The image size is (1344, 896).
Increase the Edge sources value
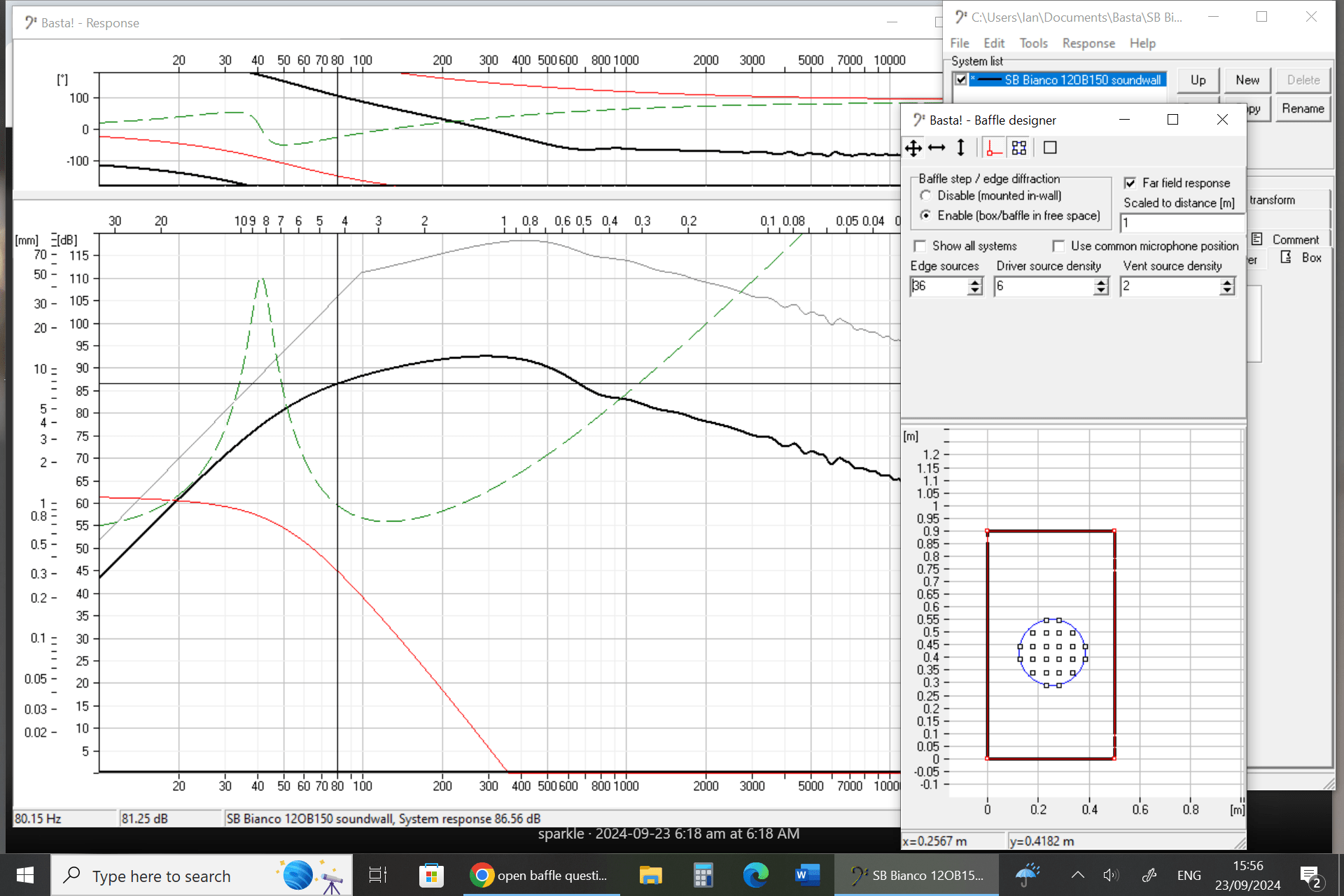(x=974, y=282)
